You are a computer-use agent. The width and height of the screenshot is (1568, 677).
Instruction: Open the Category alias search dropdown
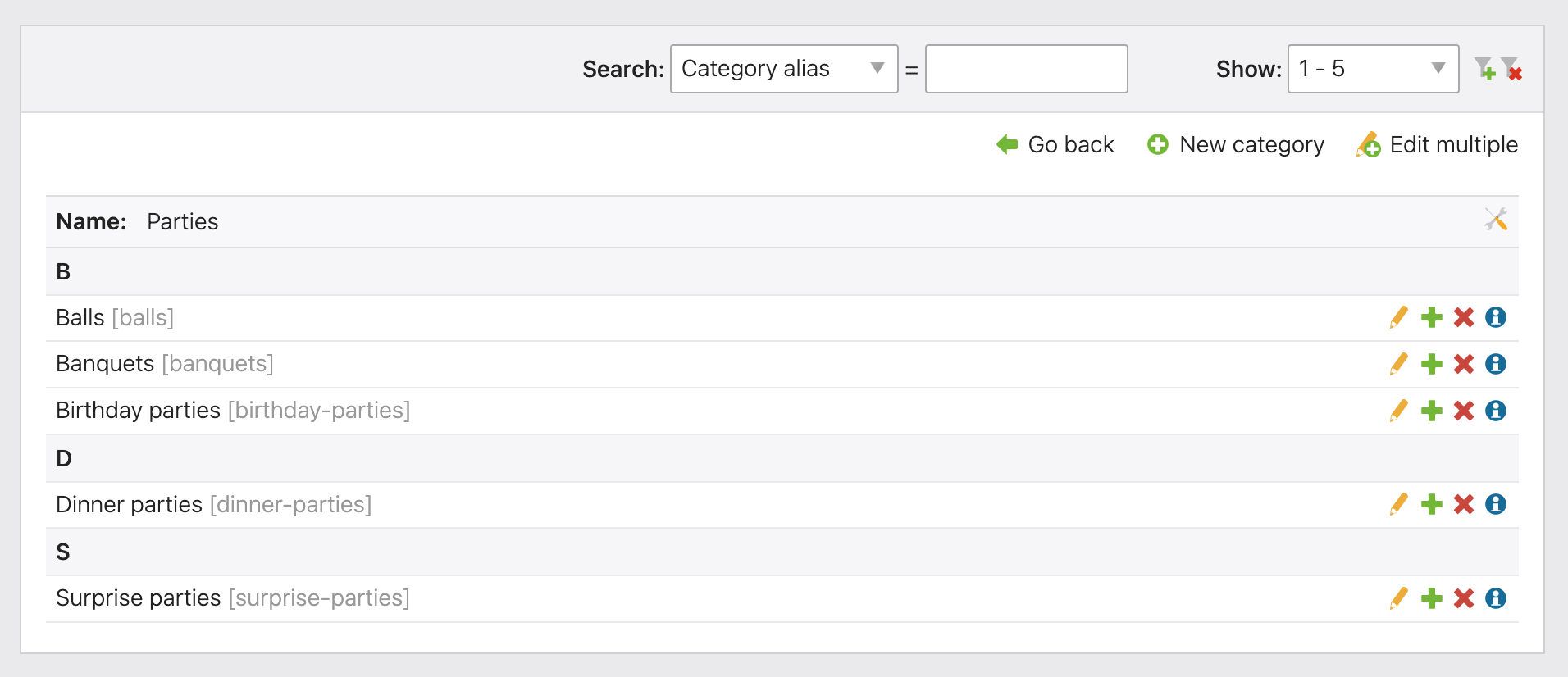(783, 69)
